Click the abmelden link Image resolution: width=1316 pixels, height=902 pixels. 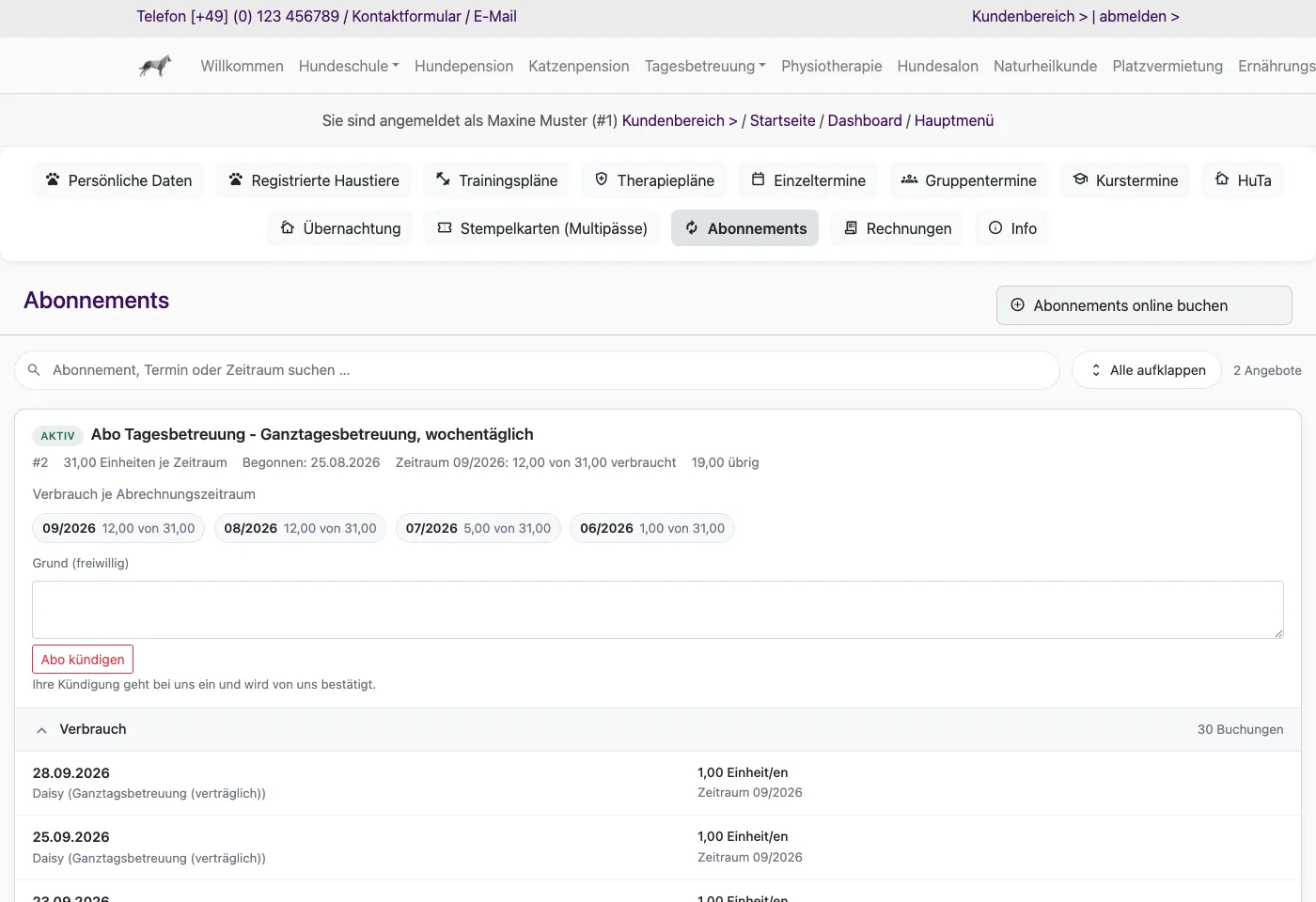point(1139,16)
